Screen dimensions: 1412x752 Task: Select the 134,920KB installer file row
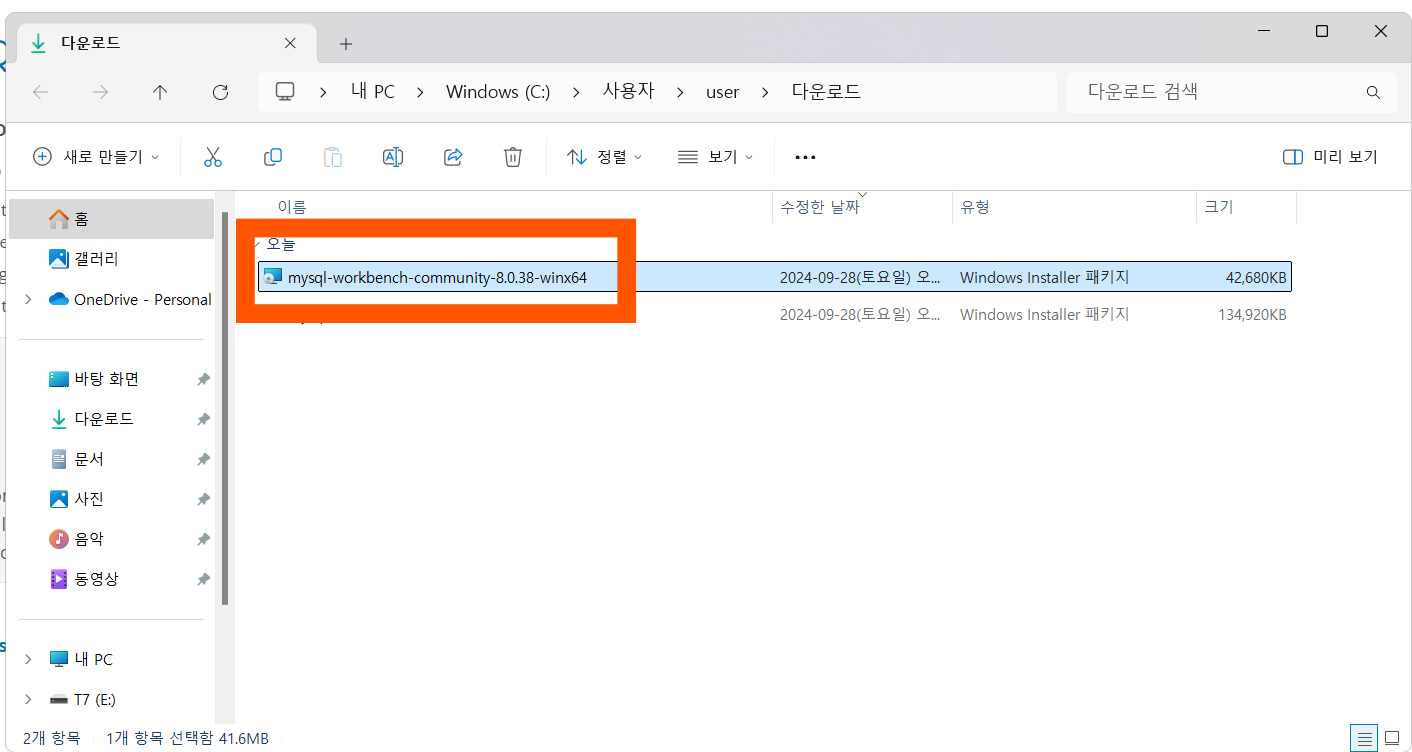(x=775, y=315)
